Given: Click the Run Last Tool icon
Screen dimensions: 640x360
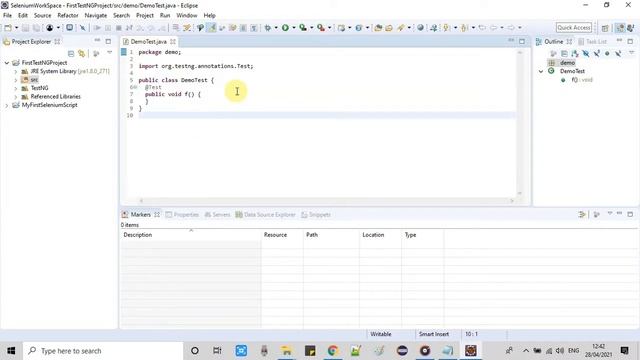Looking at the screenshot, I should click(321, 28).
